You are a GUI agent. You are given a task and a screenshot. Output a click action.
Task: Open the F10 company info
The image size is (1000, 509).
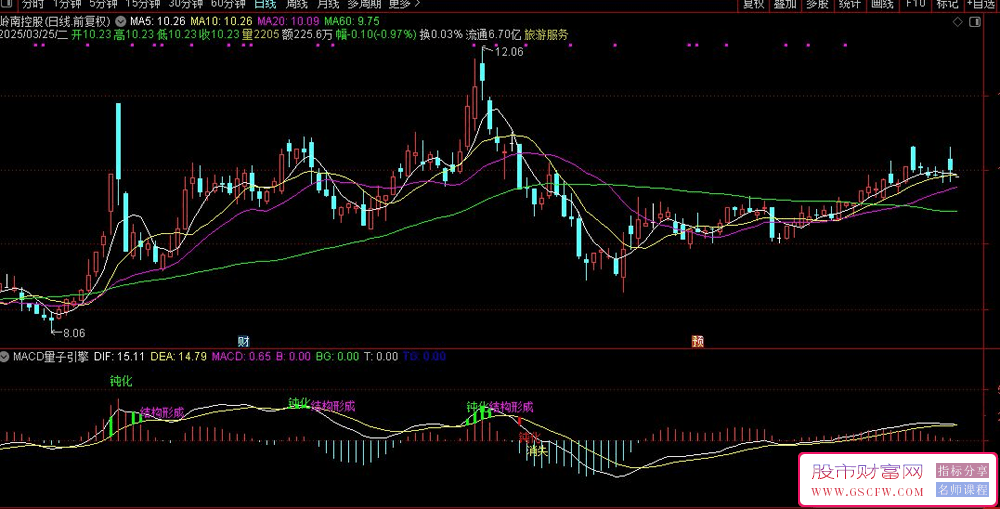(914, 4)
